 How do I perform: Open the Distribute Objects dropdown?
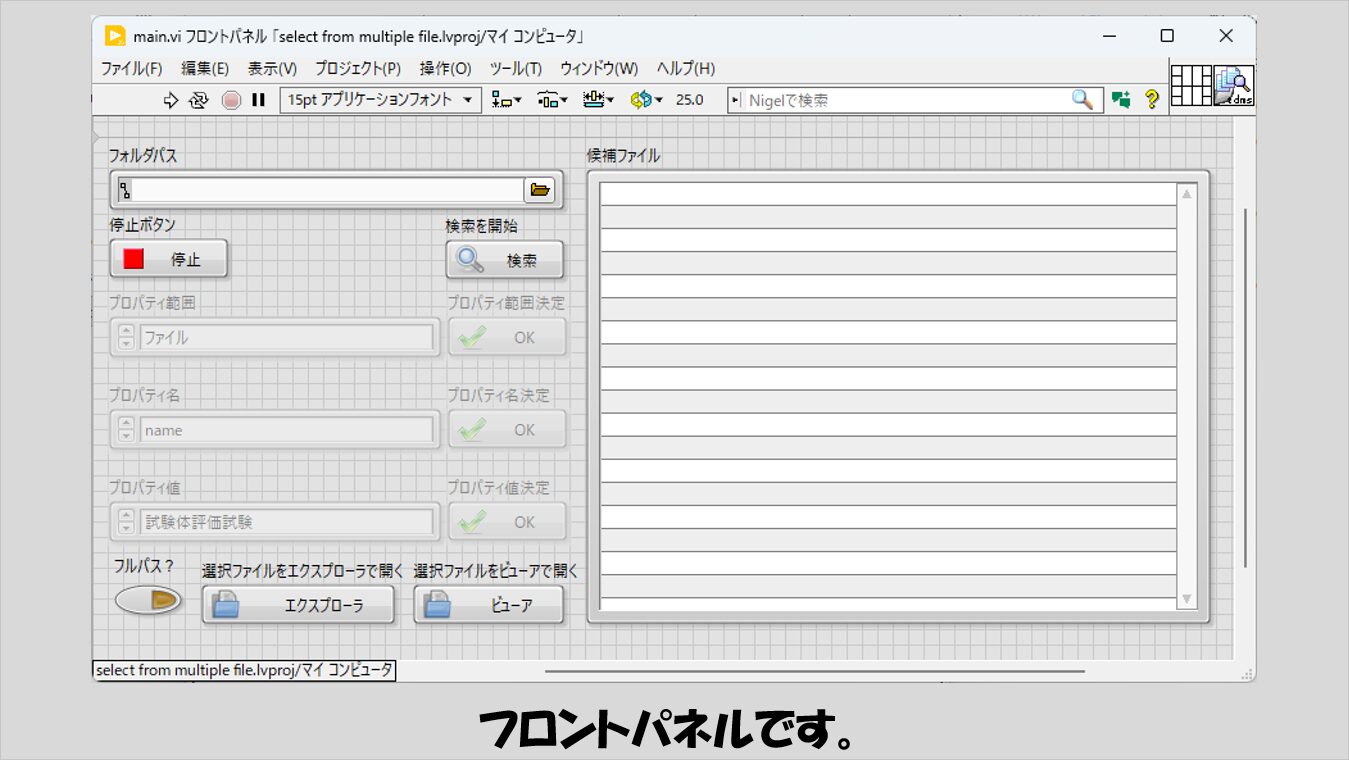tap(552, 100)
